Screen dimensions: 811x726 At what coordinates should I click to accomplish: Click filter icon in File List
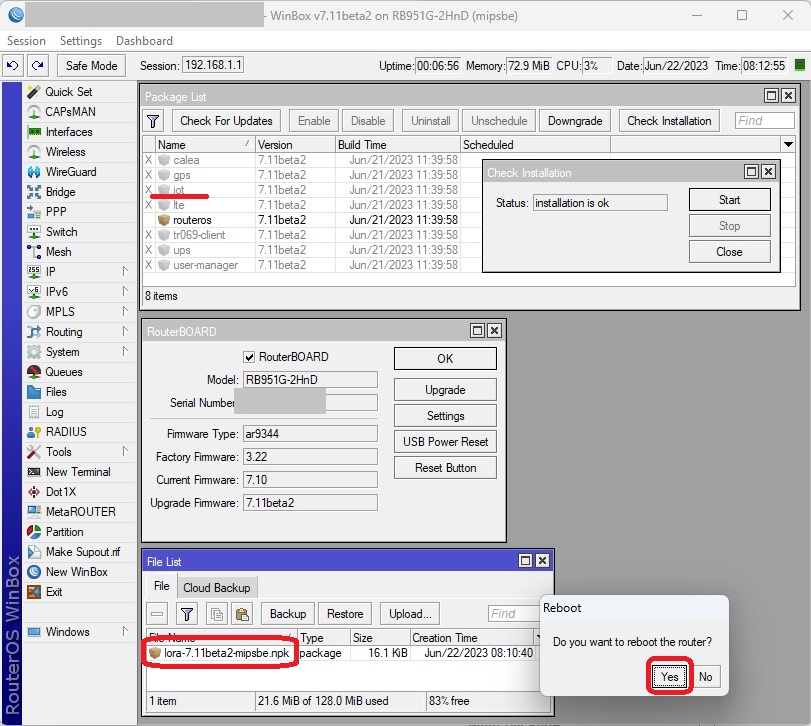[x=187, y=614]
